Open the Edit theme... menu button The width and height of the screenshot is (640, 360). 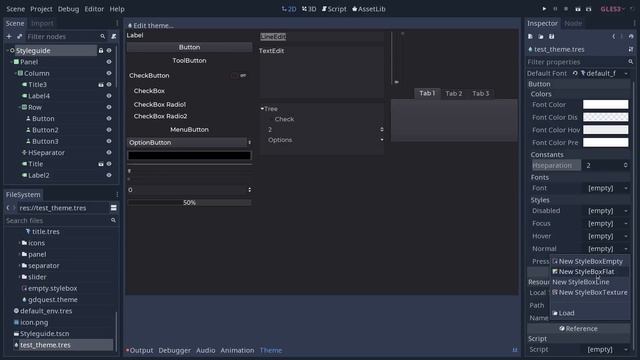[151, 25]
